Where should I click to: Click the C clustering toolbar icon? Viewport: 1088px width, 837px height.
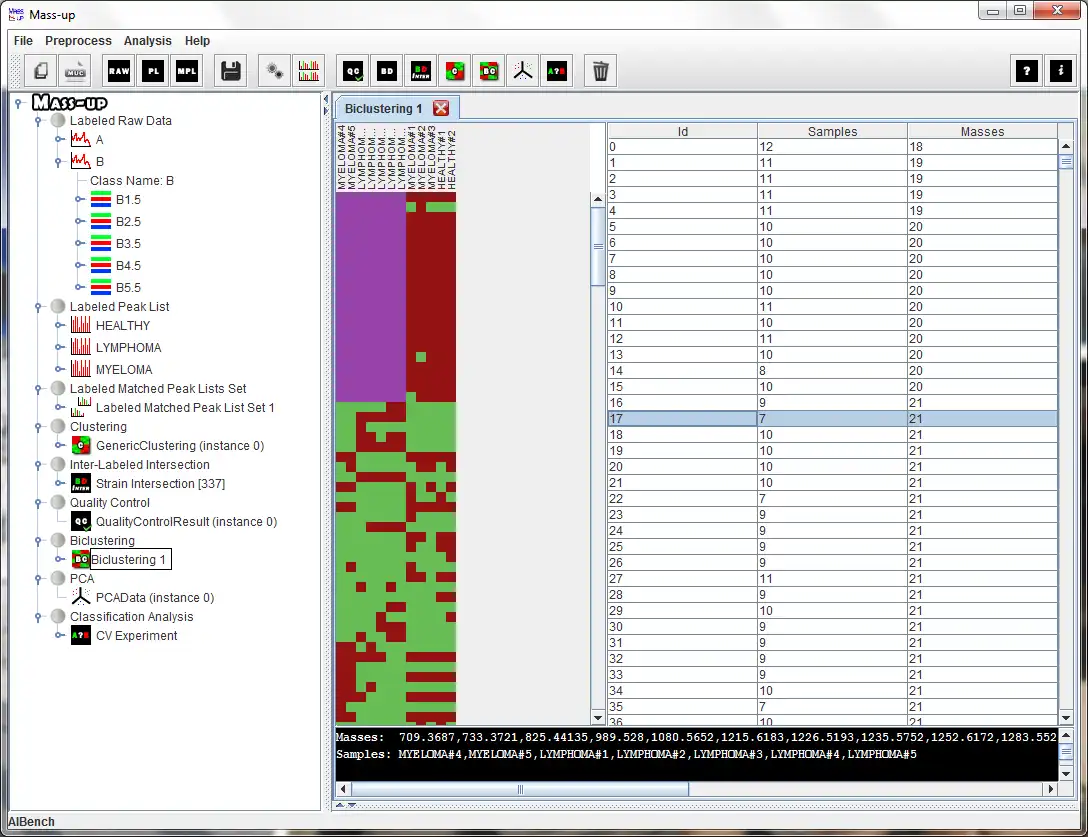pos(454,71)
